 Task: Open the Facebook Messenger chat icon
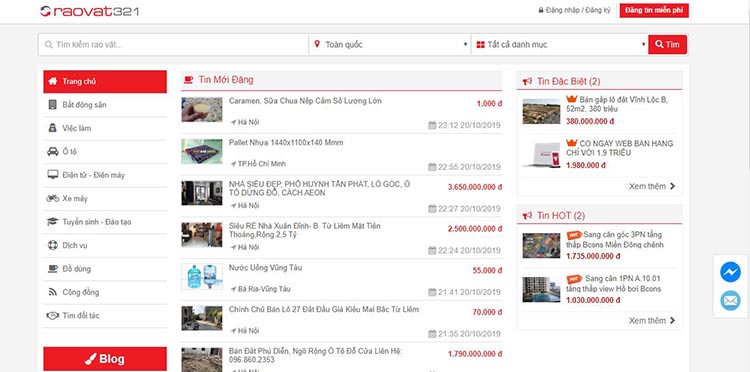[730, 272]
